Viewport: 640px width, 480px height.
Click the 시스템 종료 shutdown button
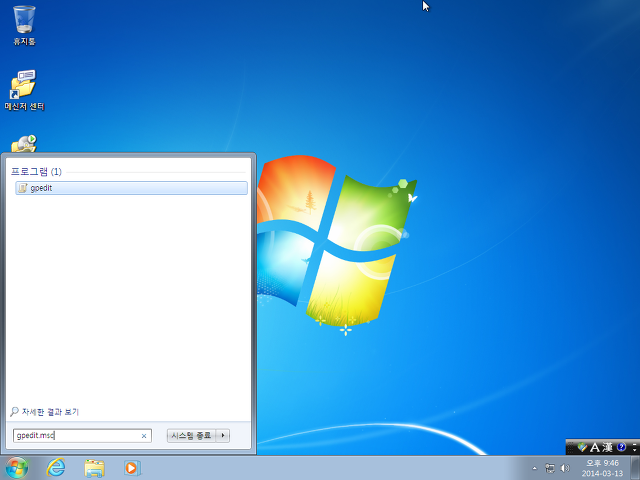[191, 436]
